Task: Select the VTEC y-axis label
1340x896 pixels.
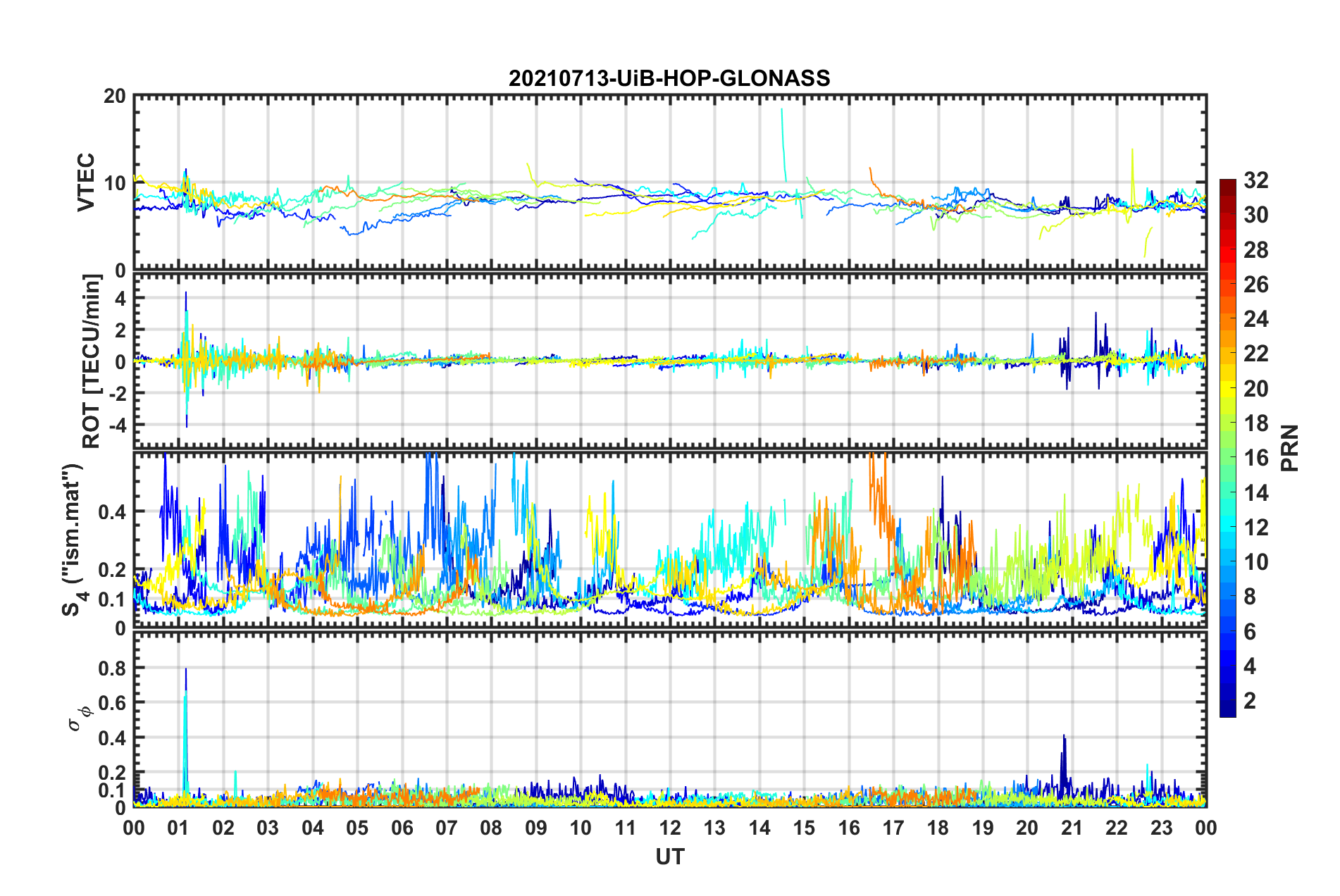Action: (86, 182)
